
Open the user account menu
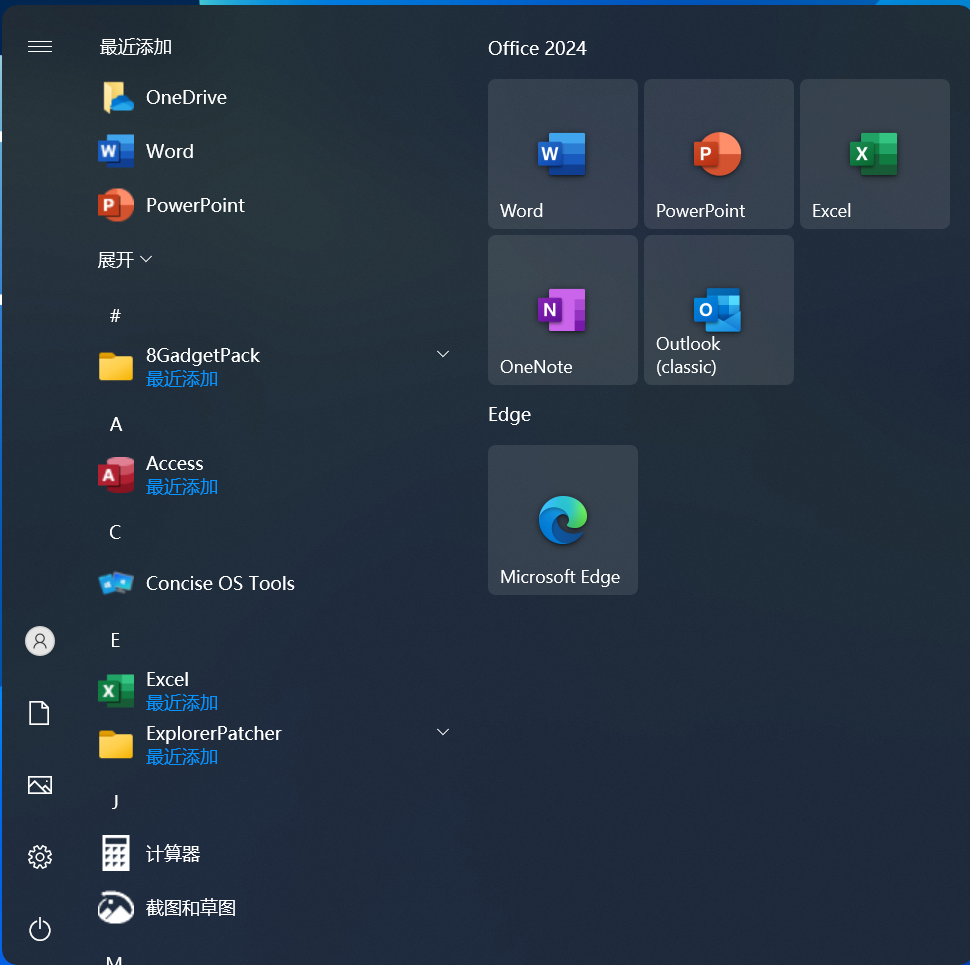tap(40, 641)
